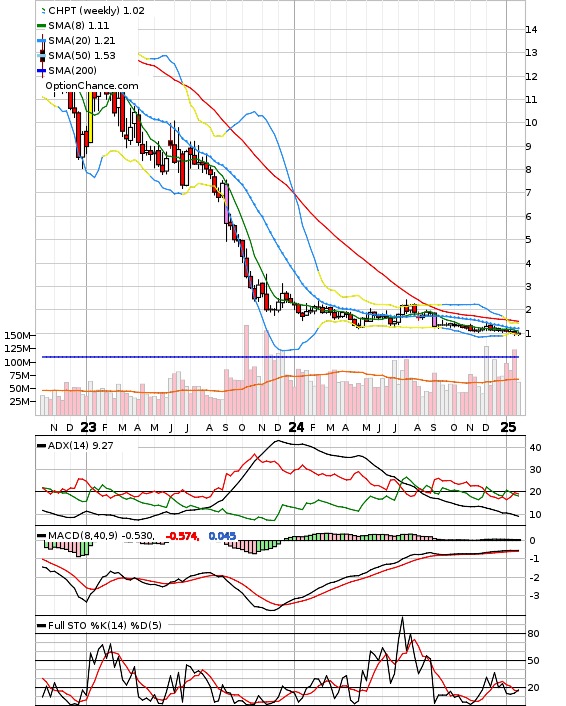Click the MACD(8,40,9) indicator label
This screenshot has height=706, width=566.
pos(83,535)
